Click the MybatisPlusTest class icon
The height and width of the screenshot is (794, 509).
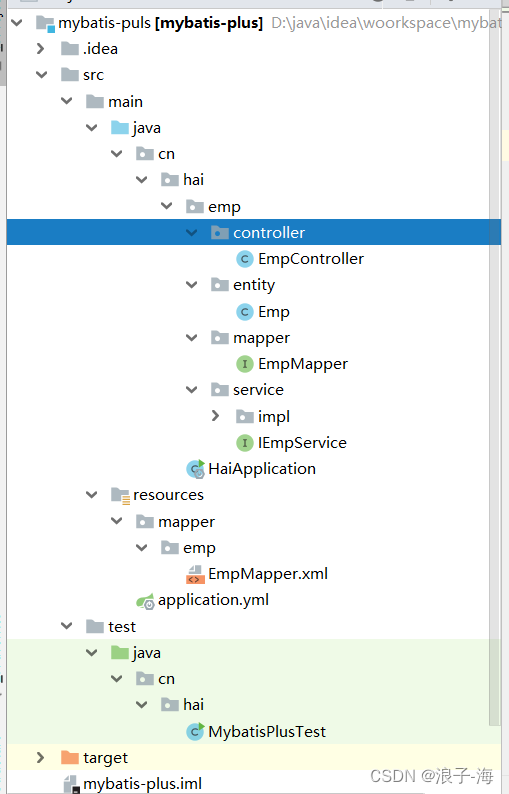click(x=195, y=731)
